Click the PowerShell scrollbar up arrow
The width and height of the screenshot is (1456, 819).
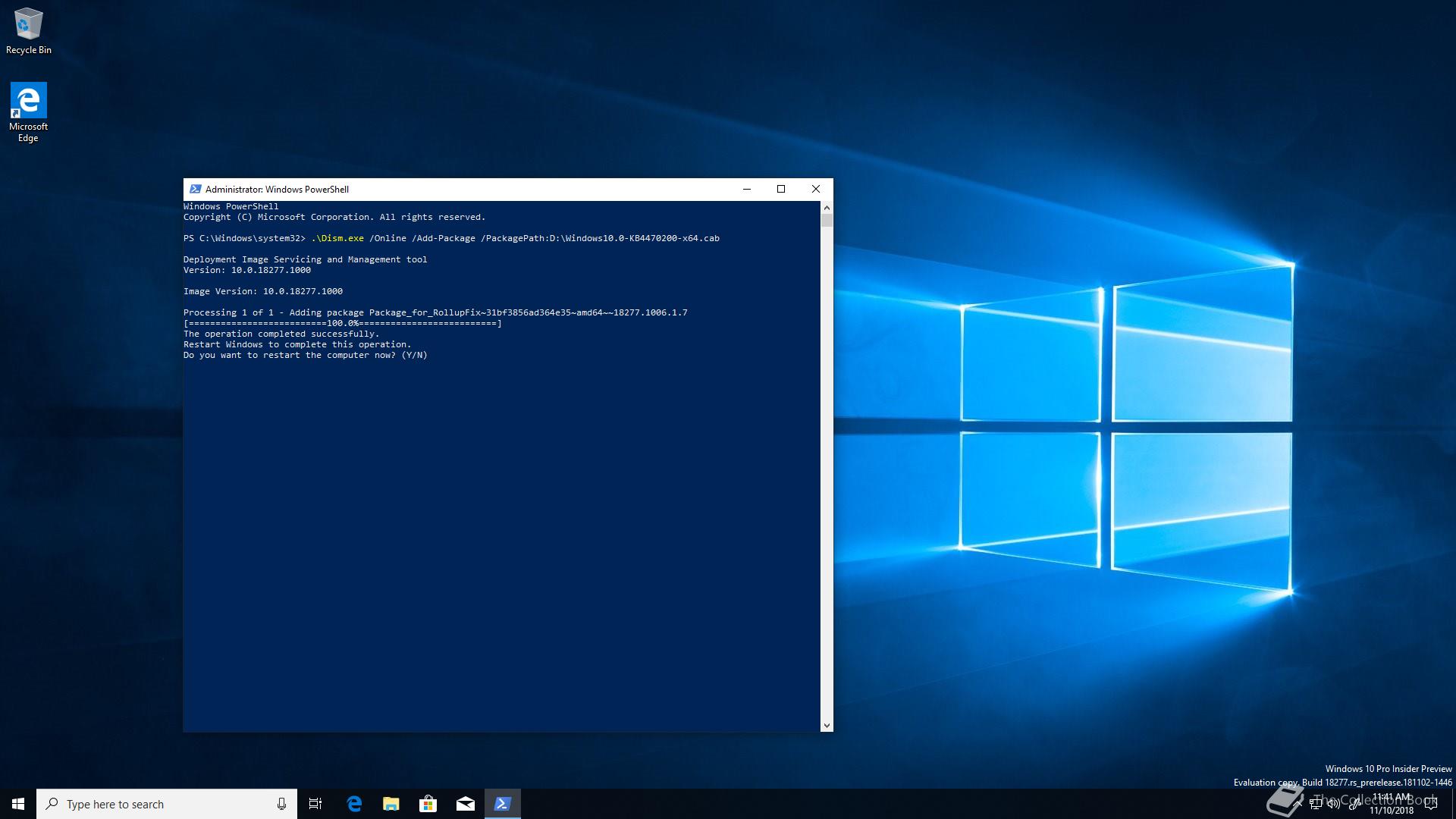point(827,208)
